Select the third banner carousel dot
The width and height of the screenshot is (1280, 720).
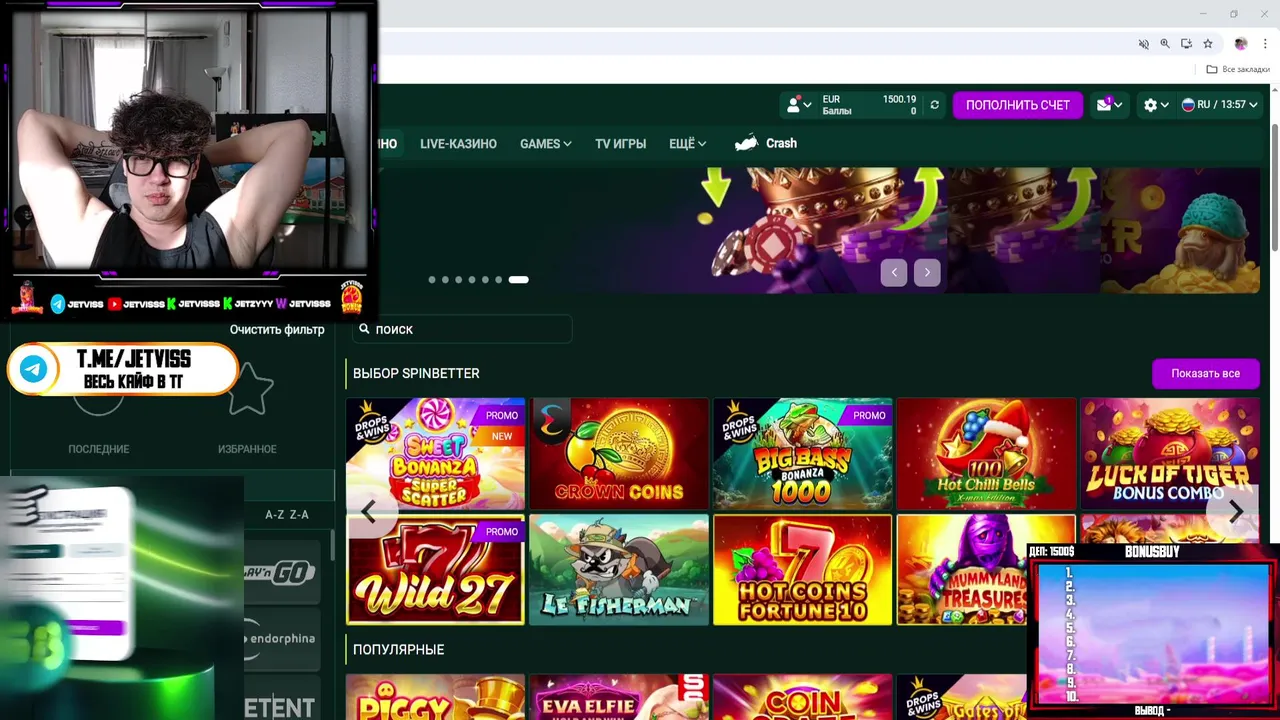pos(459,280)
